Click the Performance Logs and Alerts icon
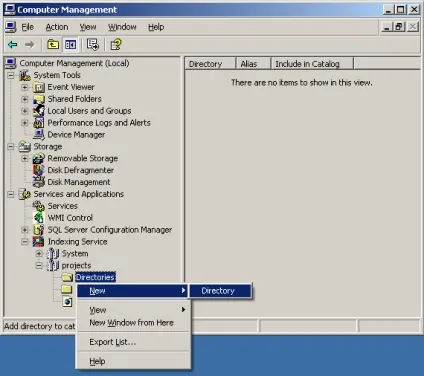Viewport: 424px width, 376px height. click(39, 123)
